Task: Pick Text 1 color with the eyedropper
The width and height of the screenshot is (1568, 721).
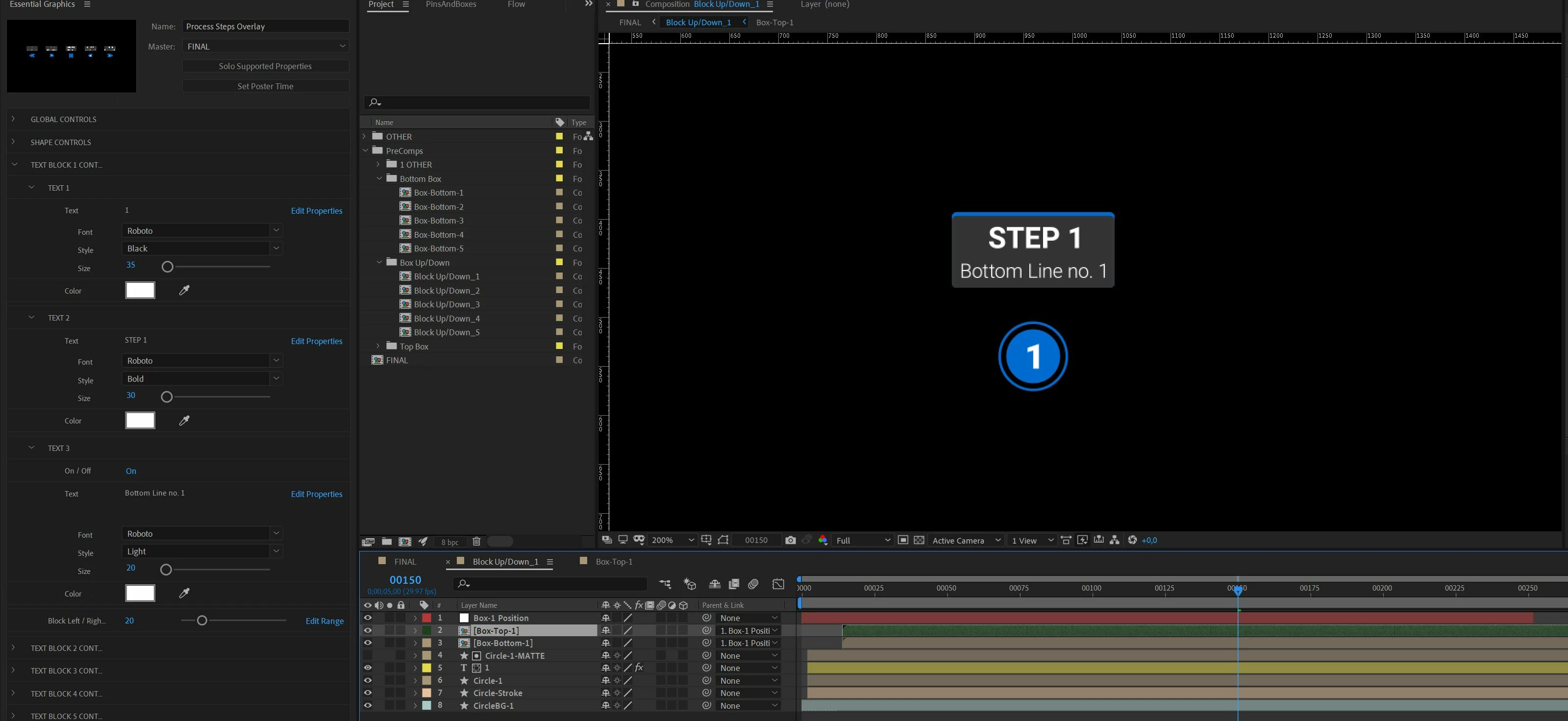Action: [184, 290]
